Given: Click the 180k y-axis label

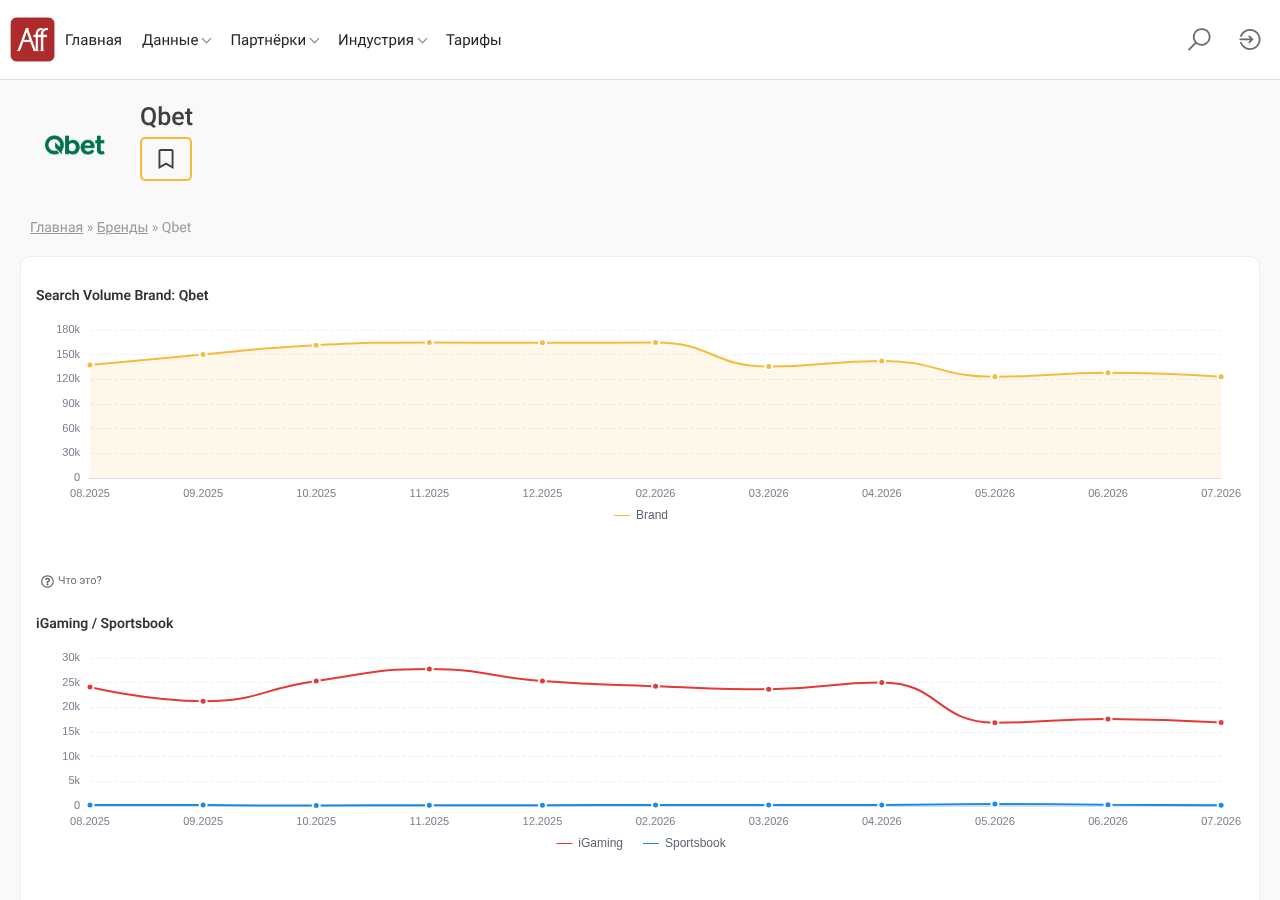Looking at the screenshot, I should (x=68, y=330).
